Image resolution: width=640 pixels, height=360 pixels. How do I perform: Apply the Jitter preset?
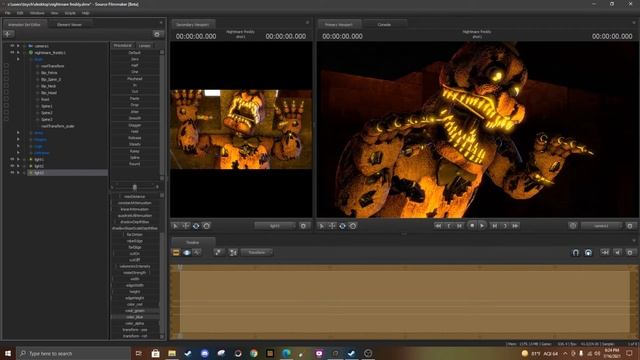point(135,111)
